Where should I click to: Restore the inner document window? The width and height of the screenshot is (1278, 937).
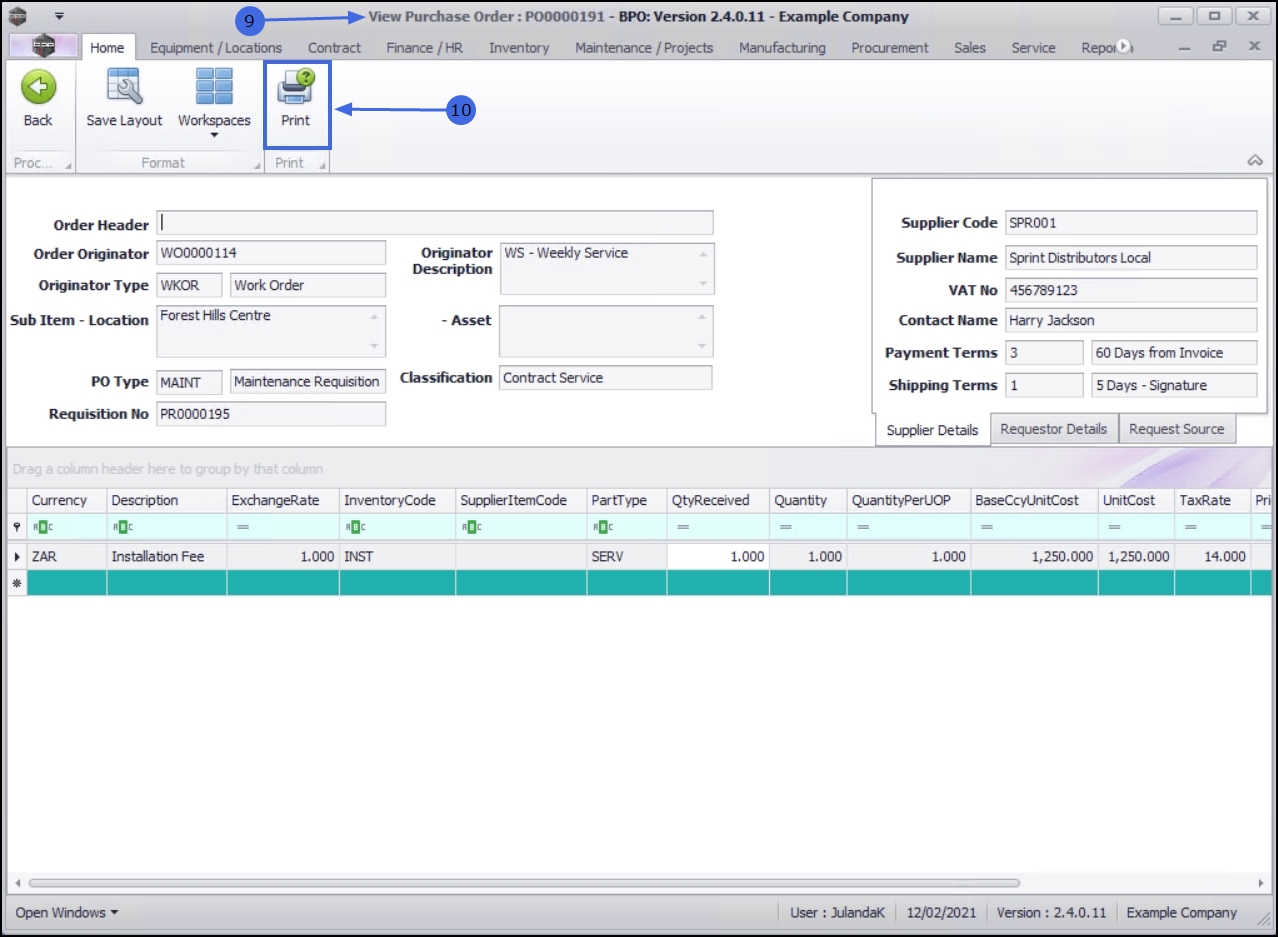pyautogui.click(x=1219, y=46)
